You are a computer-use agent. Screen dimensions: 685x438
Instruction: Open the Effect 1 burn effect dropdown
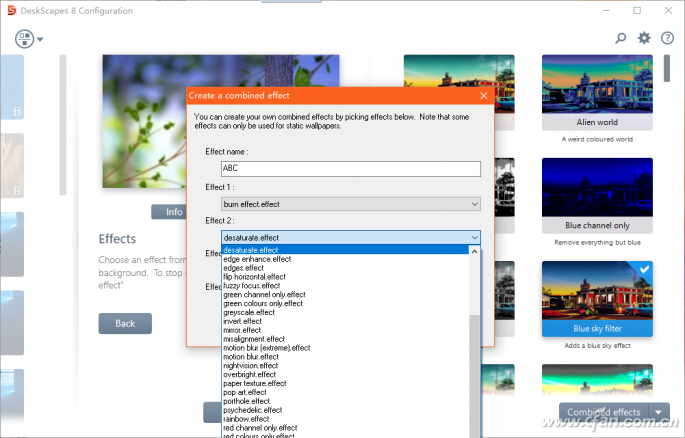click(x=351, y=204)
